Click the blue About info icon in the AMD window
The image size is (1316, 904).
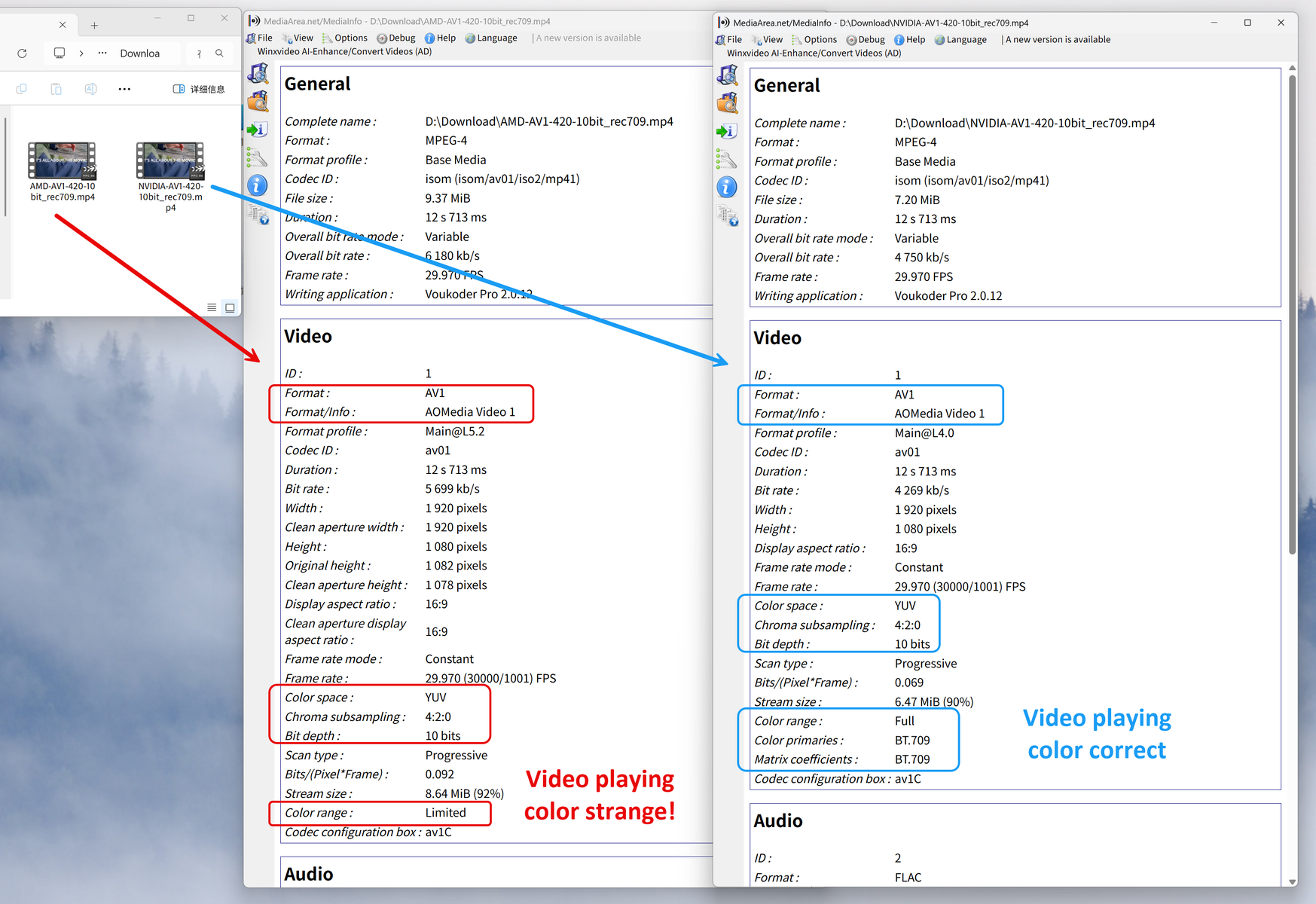[x=258, y=185]
